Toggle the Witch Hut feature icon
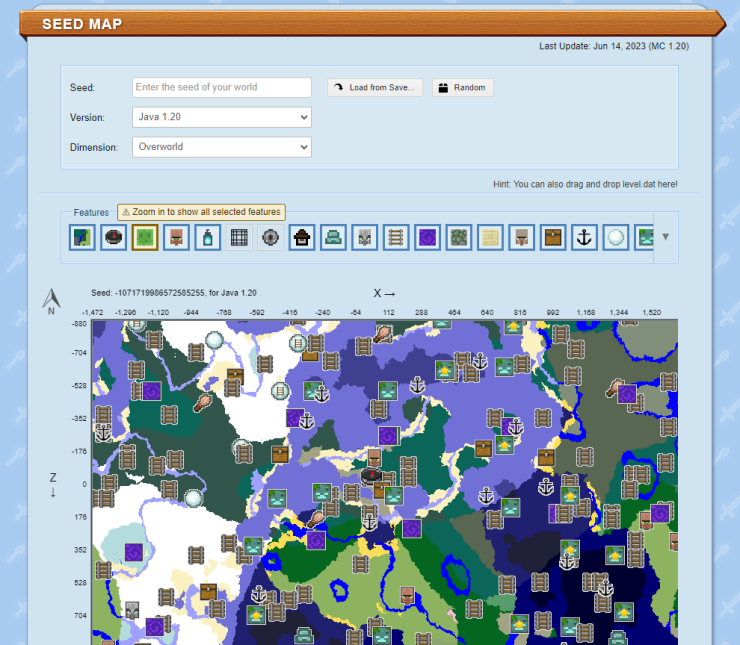Viewport: 740px width, 645px height. coord(302,237)
